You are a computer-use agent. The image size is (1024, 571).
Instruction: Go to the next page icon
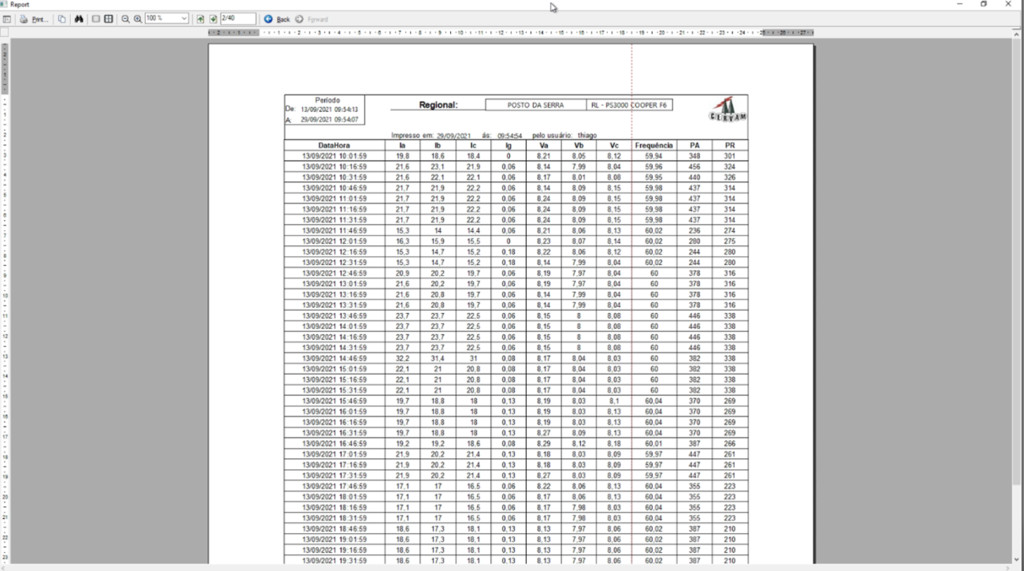(214, 19)
